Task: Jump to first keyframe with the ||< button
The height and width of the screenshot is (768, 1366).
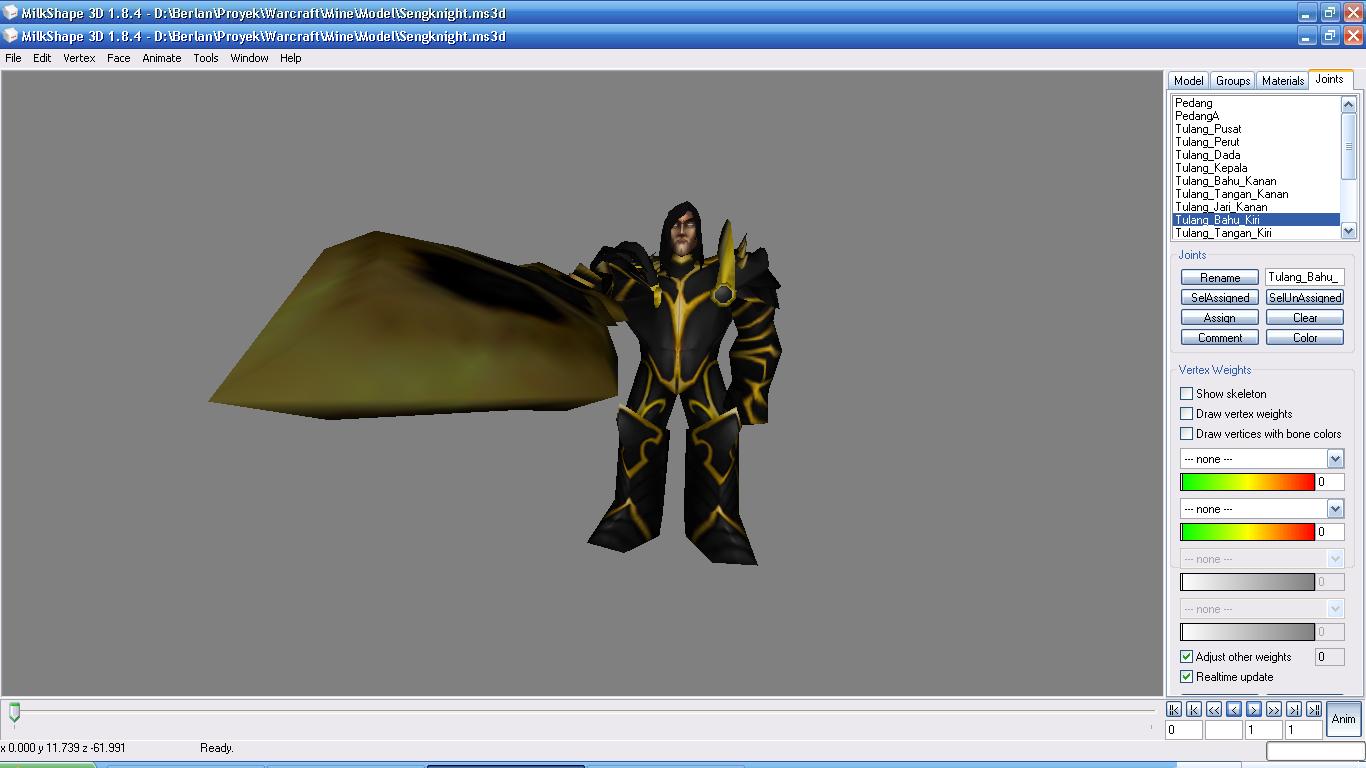Action: (x=1174, y=709)
